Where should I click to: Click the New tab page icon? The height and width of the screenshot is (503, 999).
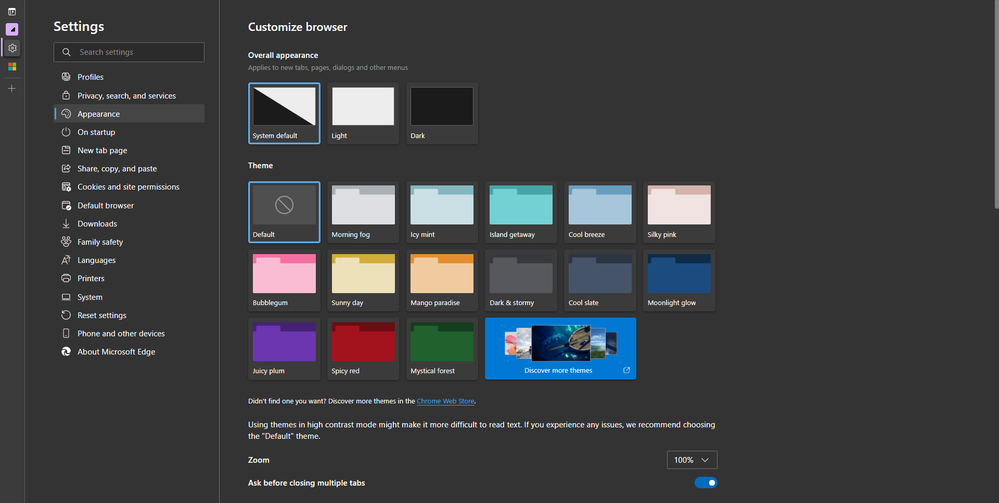coord(66,150)
